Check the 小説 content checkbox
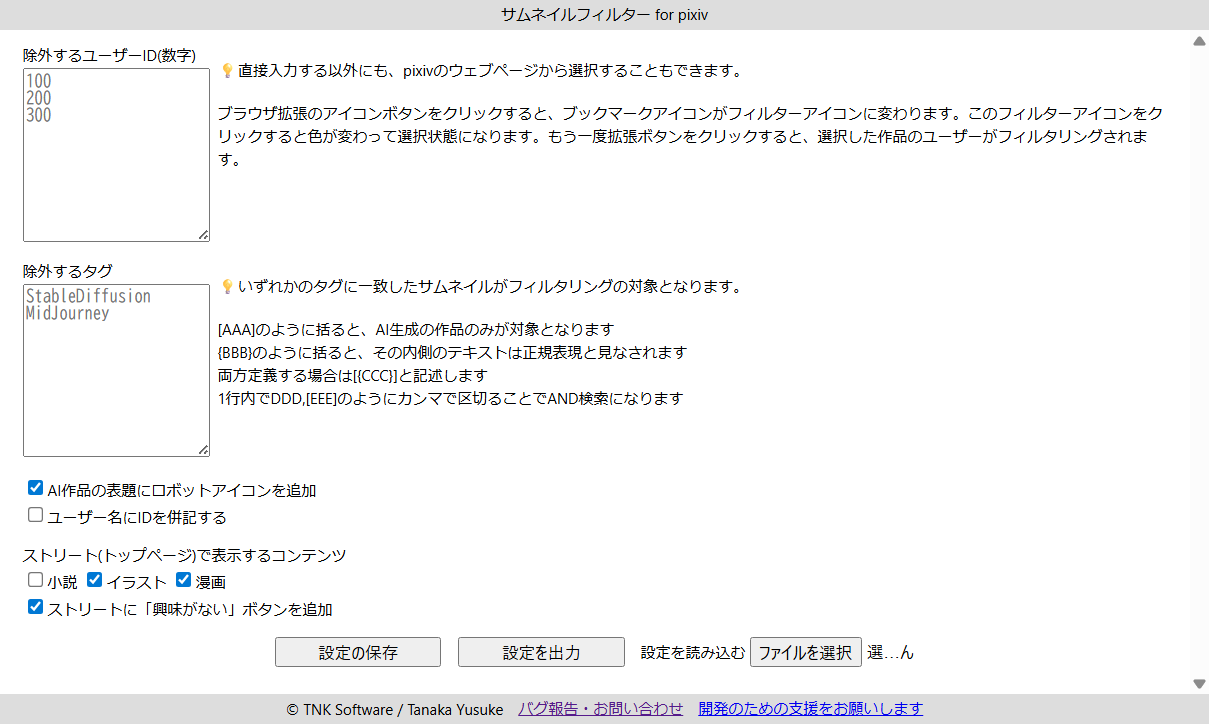Image resolution: width=1209 pixels, height=724 pixels. click(x=36, y=580)
